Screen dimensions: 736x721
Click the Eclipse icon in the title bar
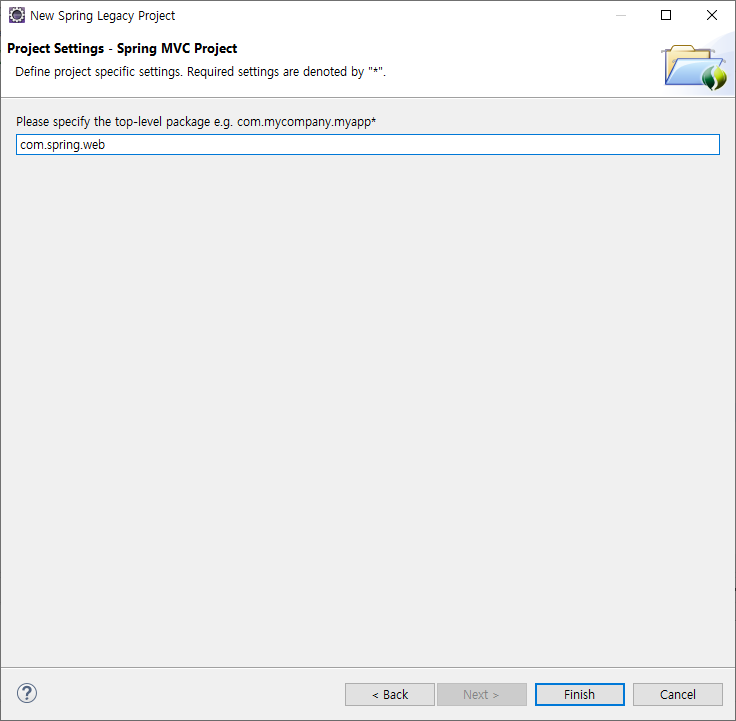pyautogui.click(x=17, y=15)
